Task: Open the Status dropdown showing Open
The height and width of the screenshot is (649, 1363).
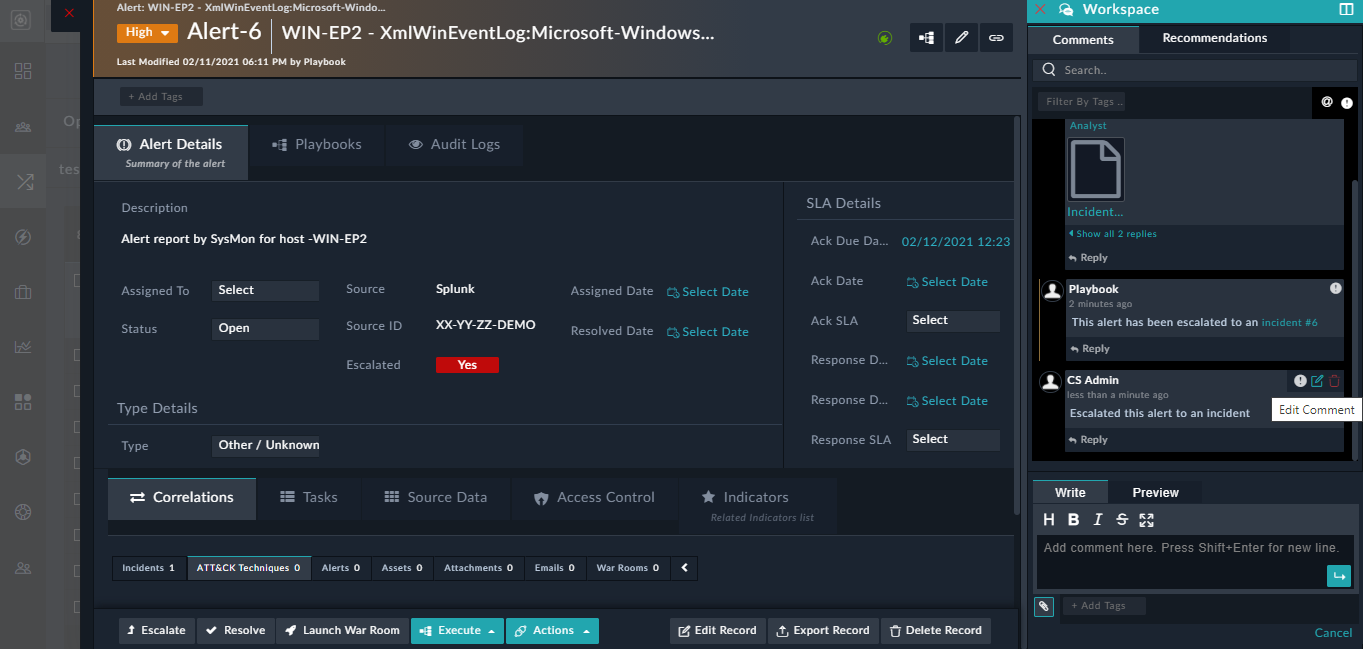Action: coord(265,328)
